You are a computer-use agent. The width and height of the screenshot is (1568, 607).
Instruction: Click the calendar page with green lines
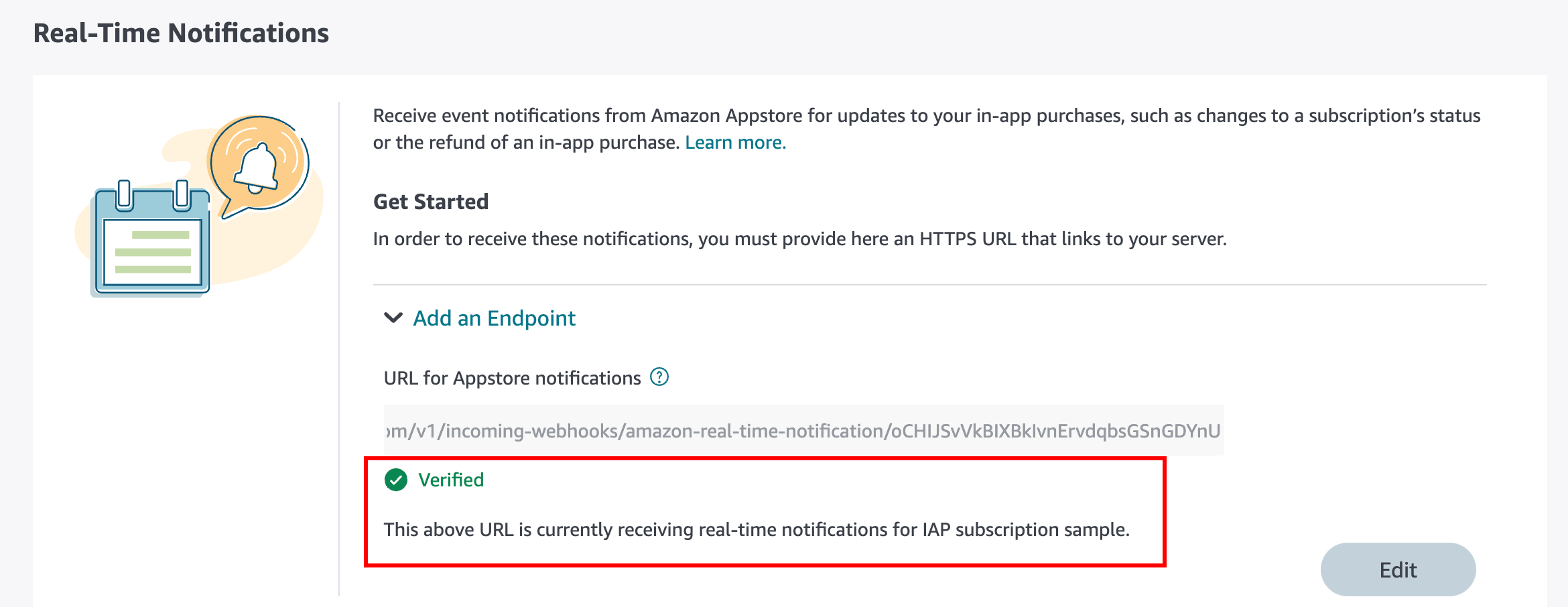pyautogui.click(x=152, y=253)
